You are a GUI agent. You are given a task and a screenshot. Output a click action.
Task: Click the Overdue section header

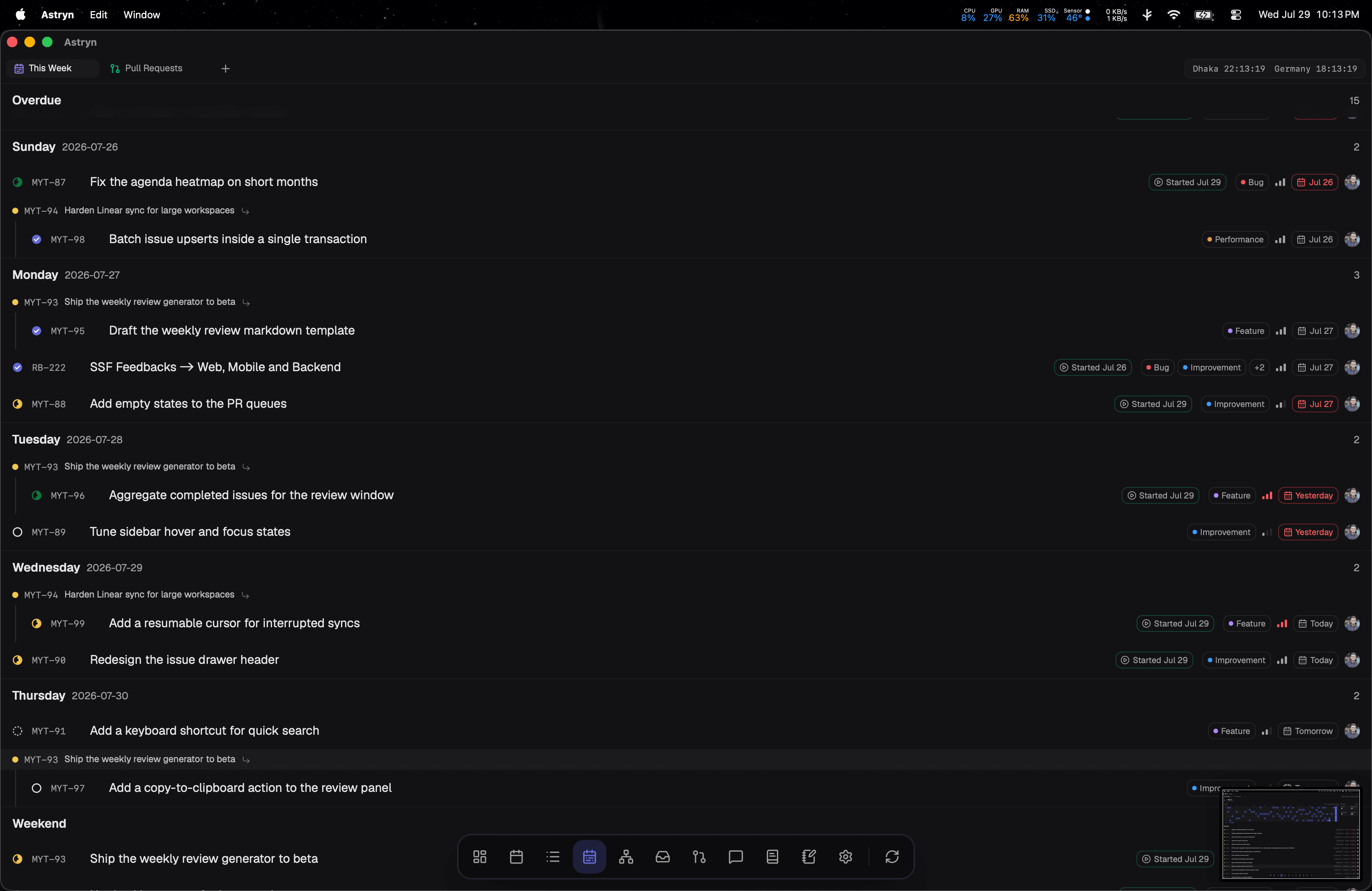pos(36,100)
